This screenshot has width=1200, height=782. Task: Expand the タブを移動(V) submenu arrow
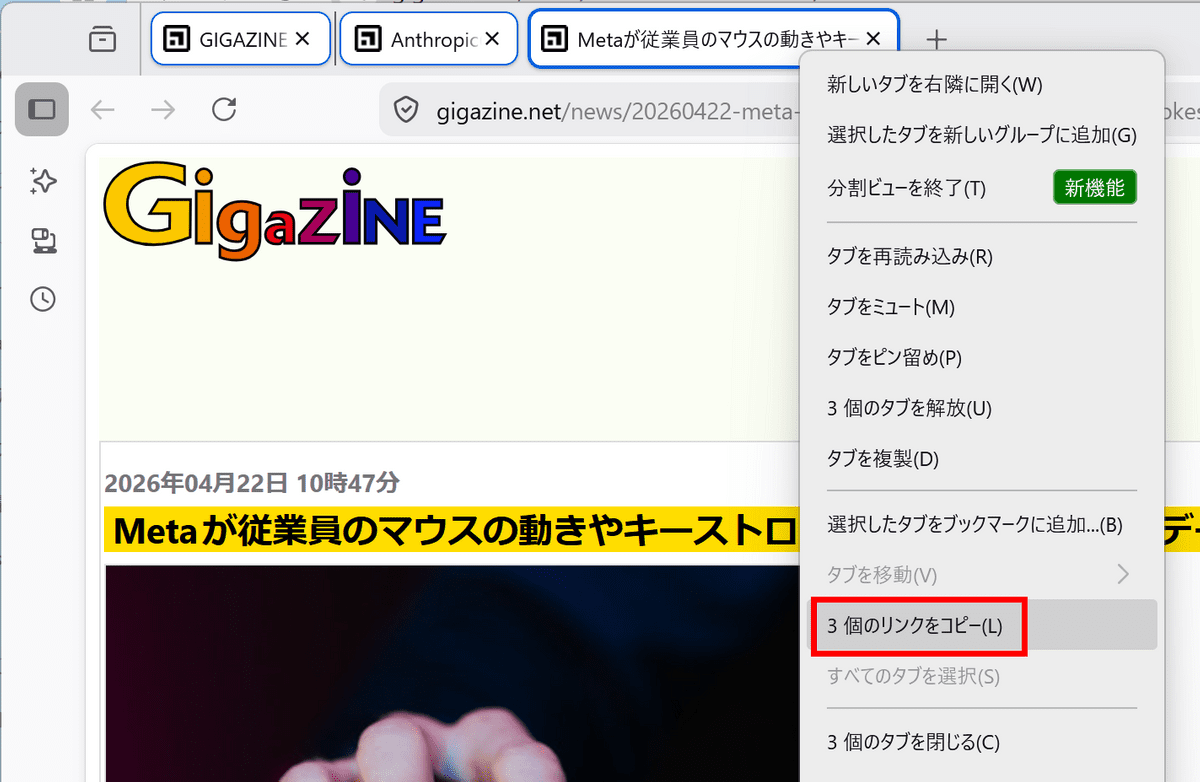[1123, 574]
